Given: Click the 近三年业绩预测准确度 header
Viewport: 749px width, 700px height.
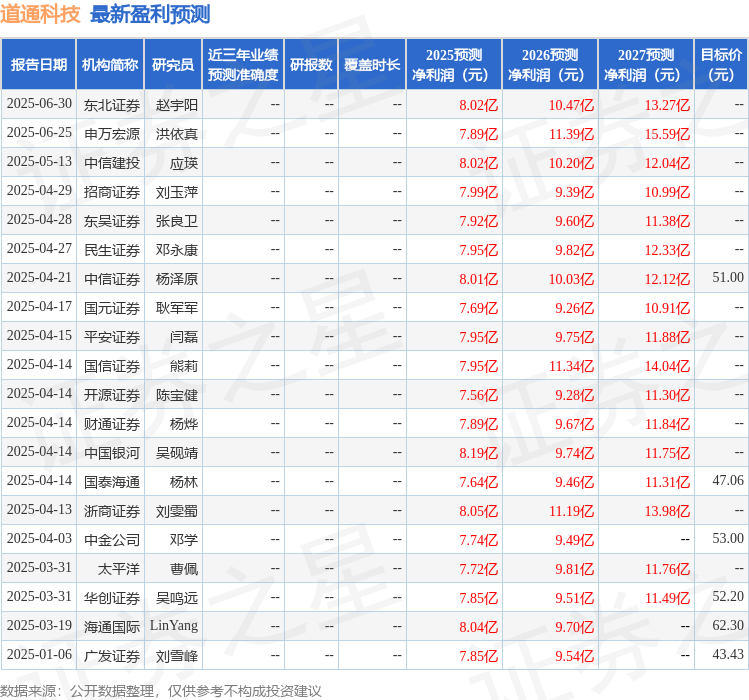Looking at the screenshot, I should pos(242,65).
